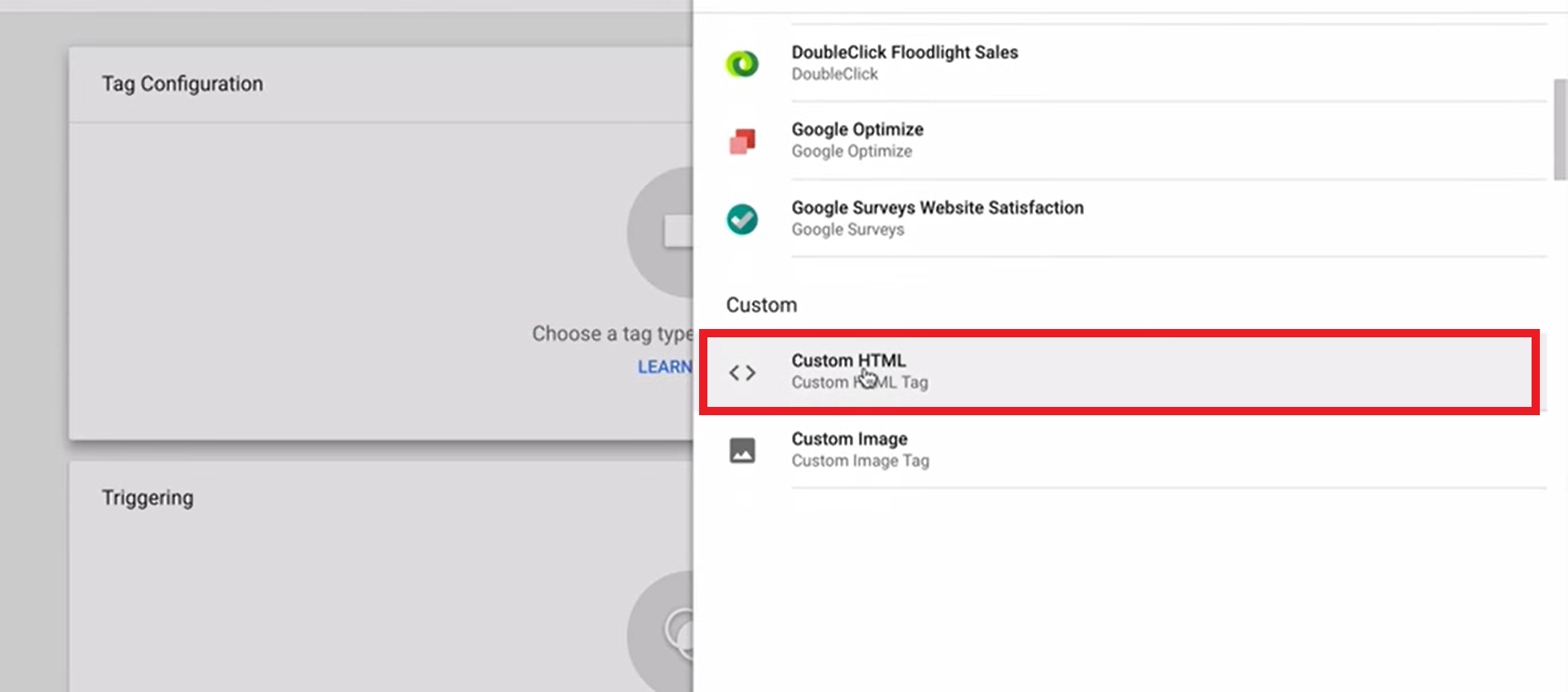Pick the Custom HTML tag type
This screenshot has height=692, width=1568.
[1119, 371]
